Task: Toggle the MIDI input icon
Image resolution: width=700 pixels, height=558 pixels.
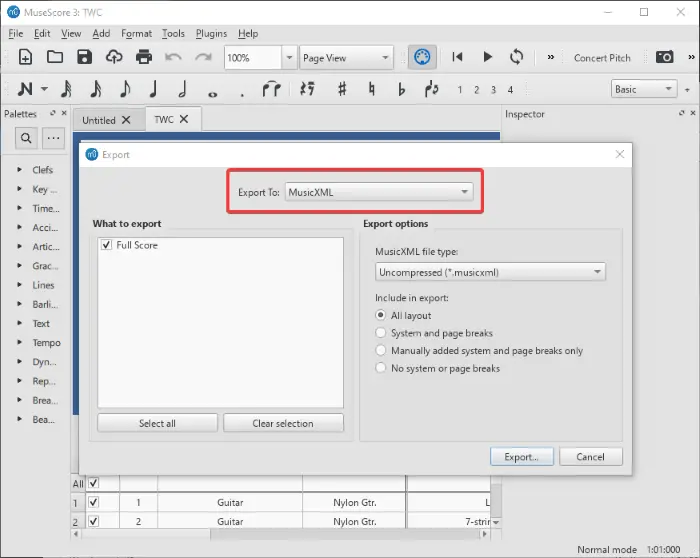Action: (422, 57)
